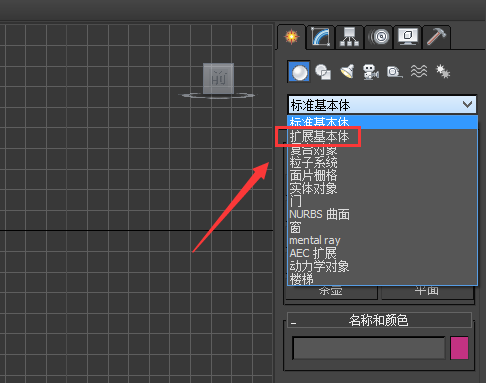Select the Systems gears icon
The image size is (486, 383).
(x=443, y=71)
